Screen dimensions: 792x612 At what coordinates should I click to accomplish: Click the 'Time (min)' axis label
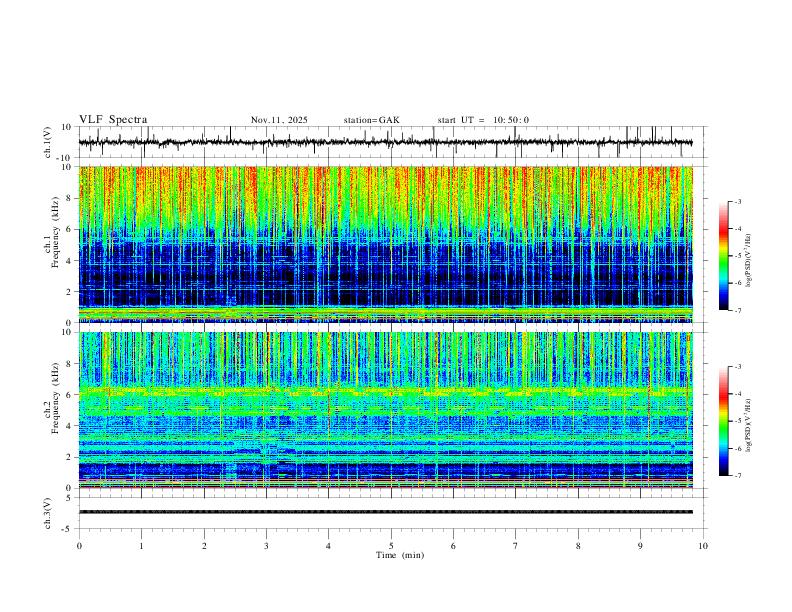pyautogui.click(x=400, y=555)
